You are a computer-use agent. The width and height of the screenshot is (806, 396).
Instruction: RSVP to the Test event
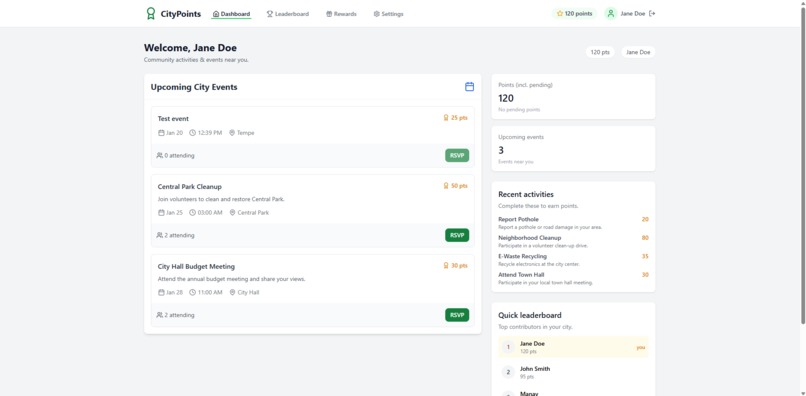tap(457, 155)
